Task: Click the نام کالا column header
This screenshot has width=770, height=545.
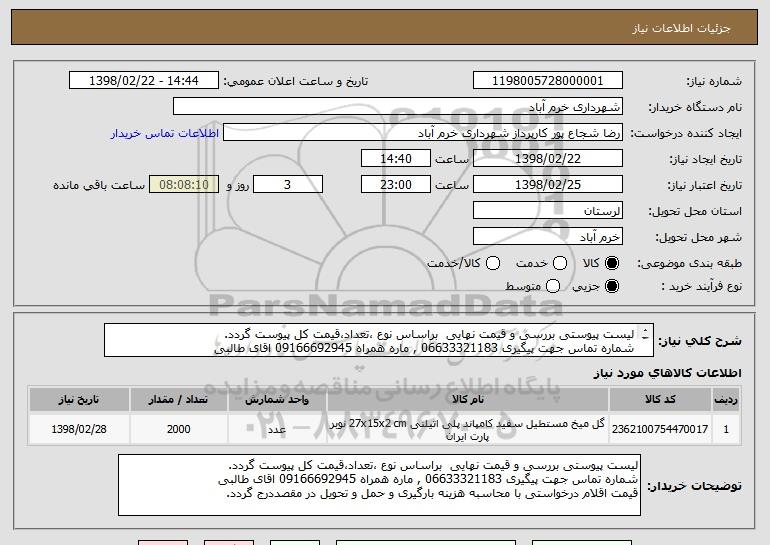Action: point(468,400)
